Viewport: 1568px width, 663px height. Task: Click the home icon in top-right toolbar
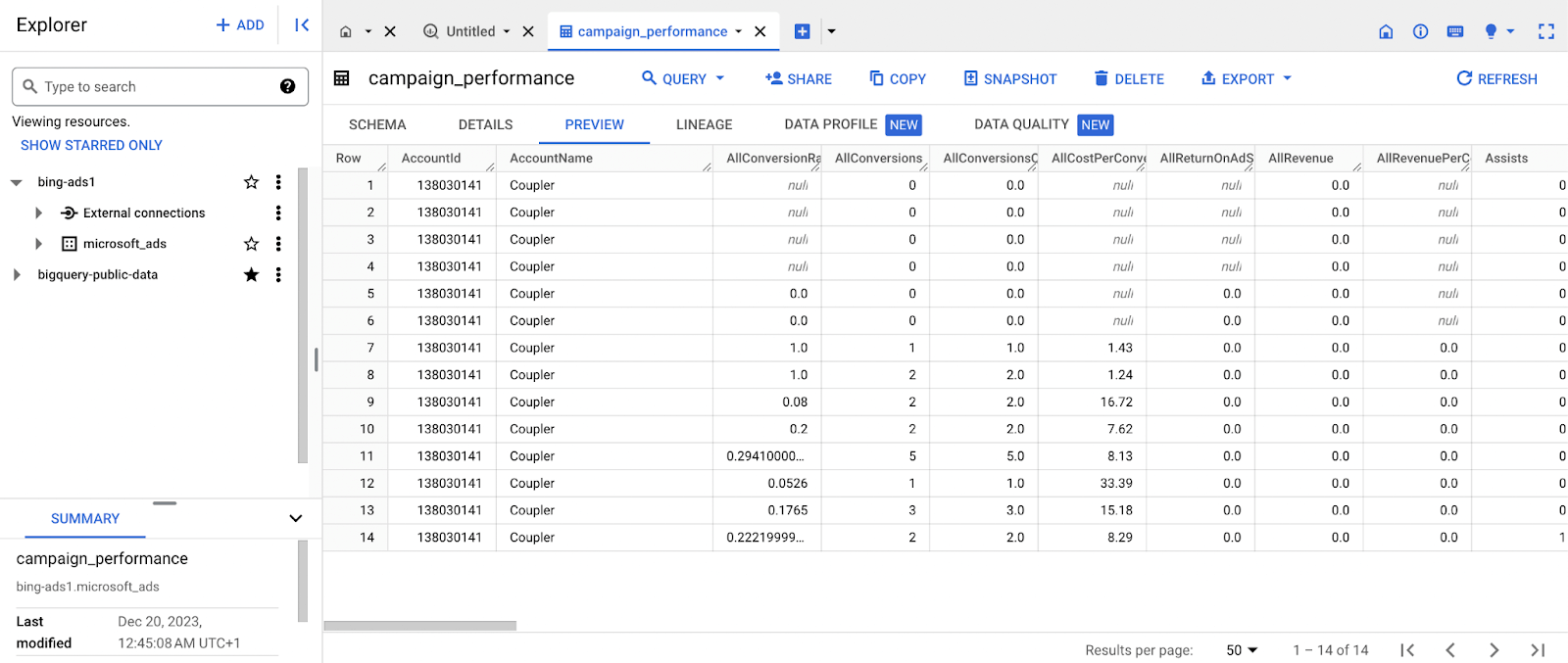coord(1386,31)
